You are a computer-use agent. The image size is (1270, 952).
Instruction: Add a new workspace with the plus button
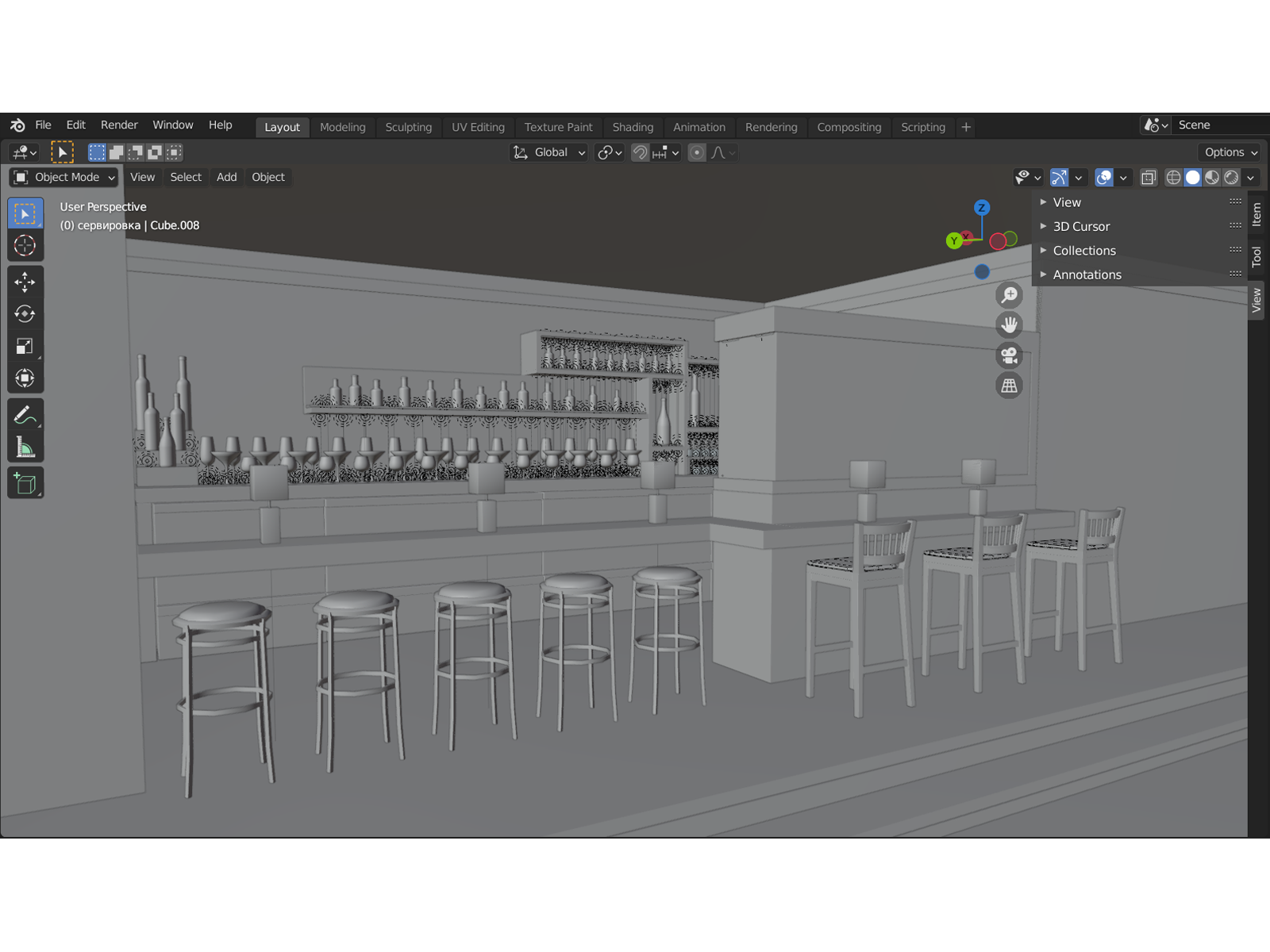965,127
